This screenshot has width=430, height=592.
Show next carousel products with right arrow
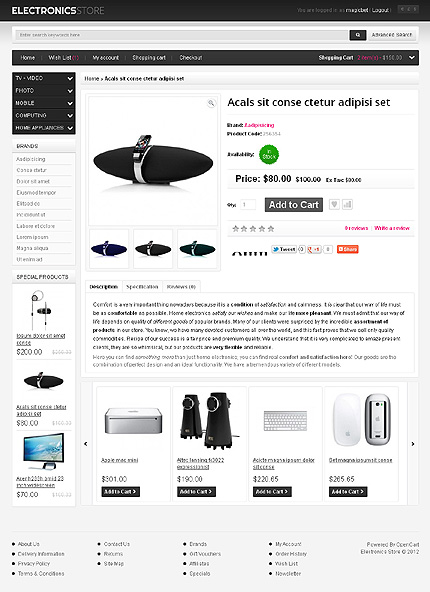coord(413,444)
